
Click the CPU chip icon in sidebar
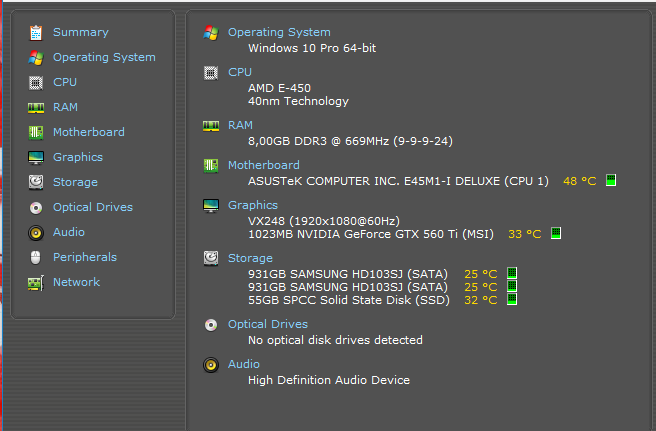tap(36, 82)
